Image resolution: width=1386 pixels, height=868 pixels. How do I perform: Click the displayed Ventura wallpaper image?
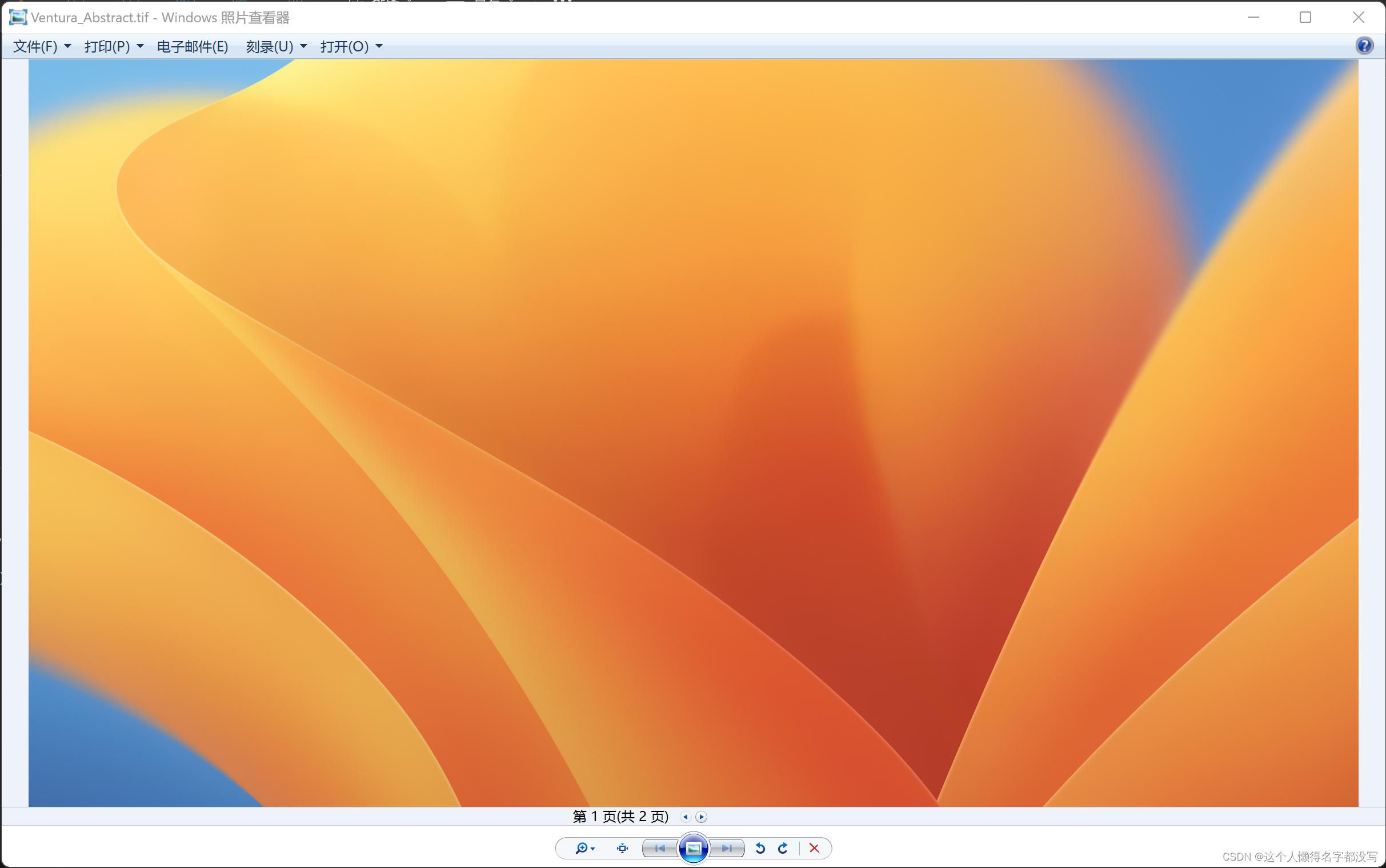693,433
